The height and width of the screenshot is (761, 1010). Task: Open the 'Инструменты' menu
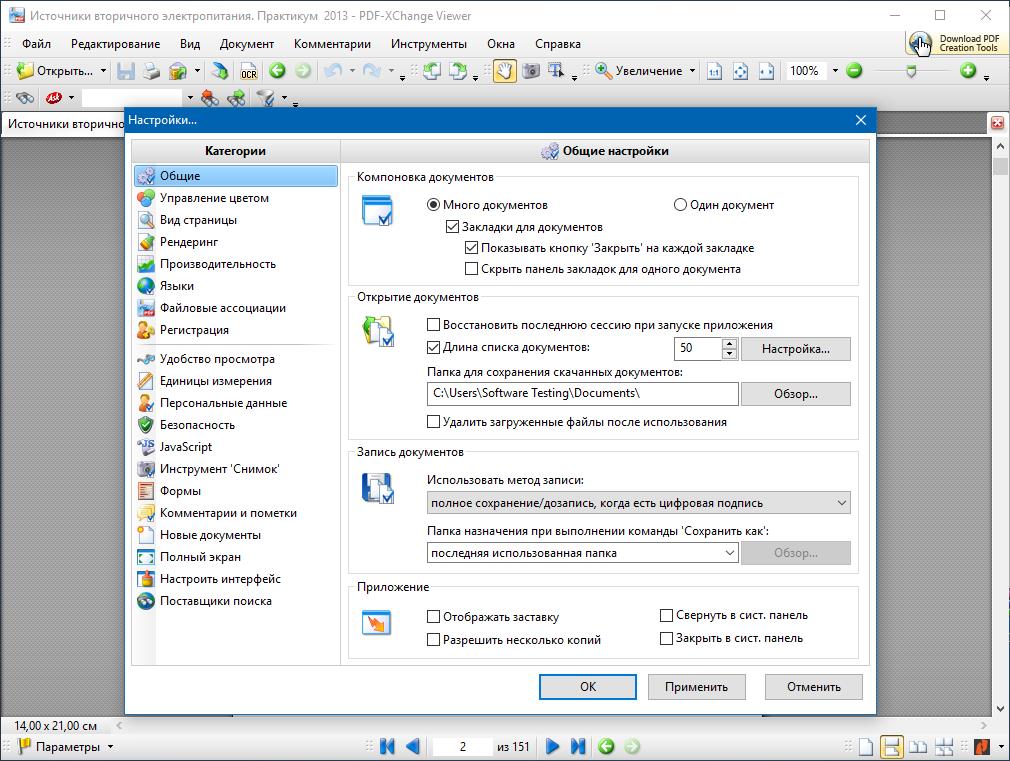click(x=428, y=44)
